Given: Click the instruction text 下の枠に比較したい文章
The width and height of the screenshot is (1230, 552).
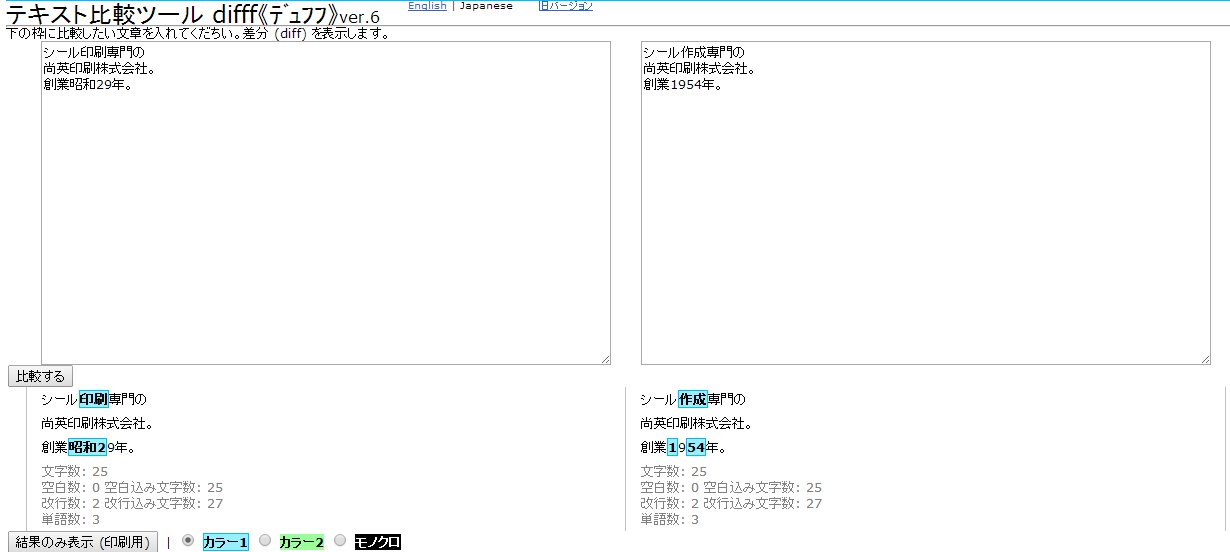Looking at the screenshot, I should tap(198, 34).
